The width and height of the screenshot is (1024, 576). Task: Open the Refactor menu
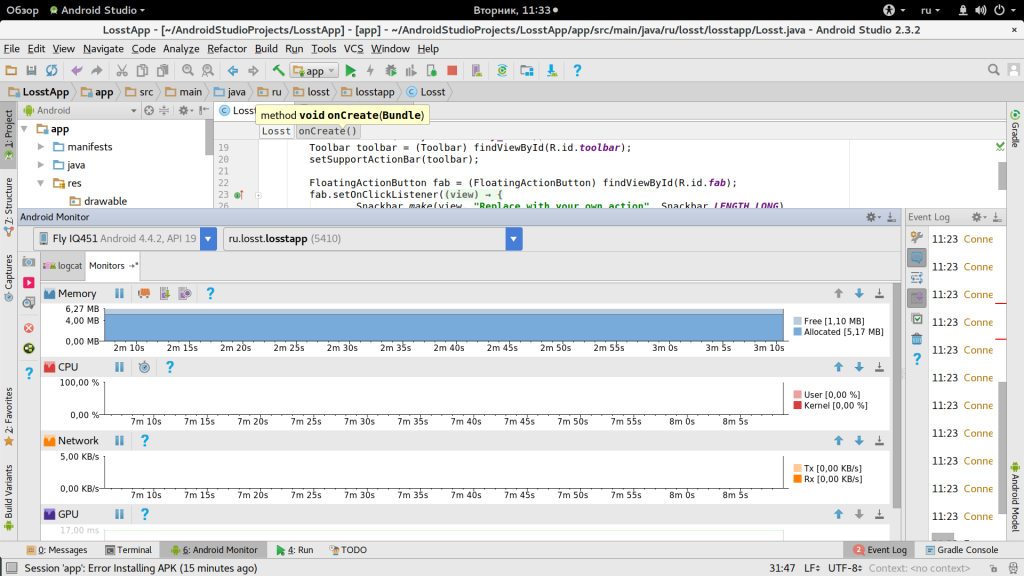[x=227, y=48]
